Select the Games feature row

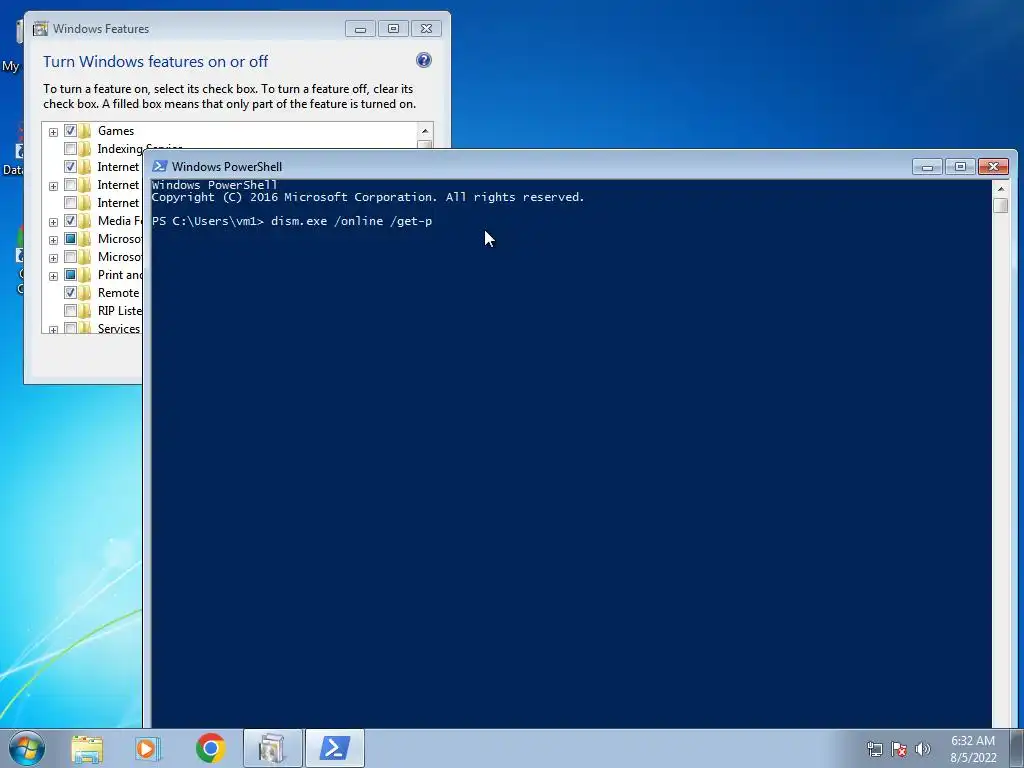pos(116,131)
